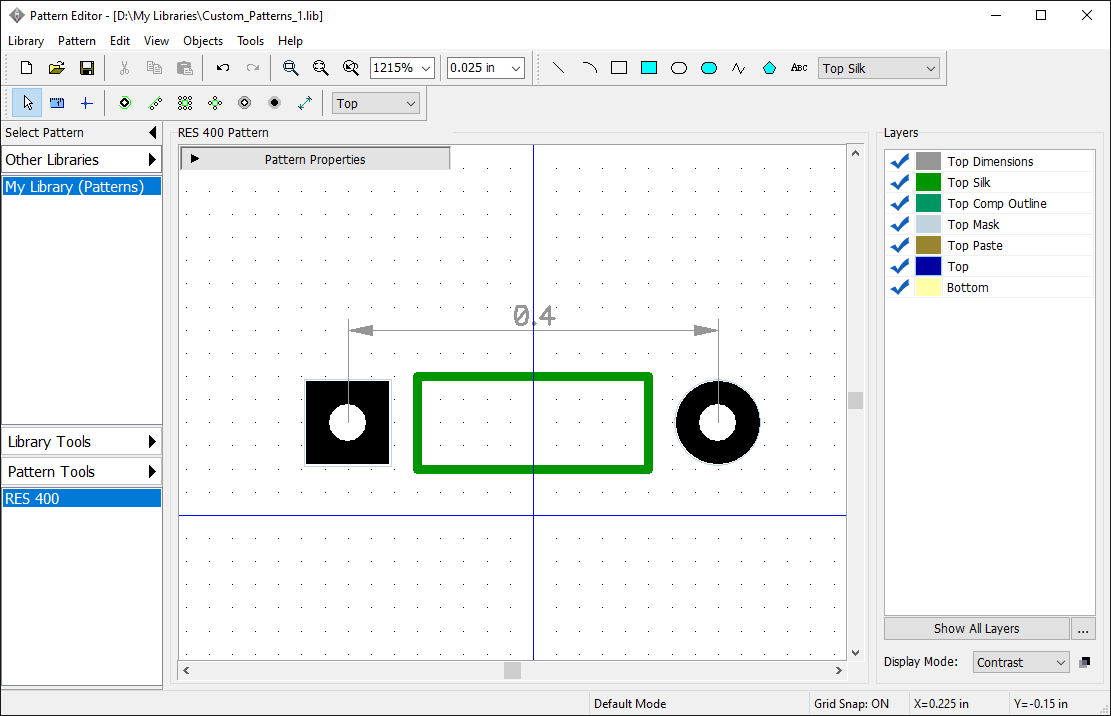The image size is (1111, 716).
Task: Select the empty Rectangle tool
Action: [x=619, y=68]
